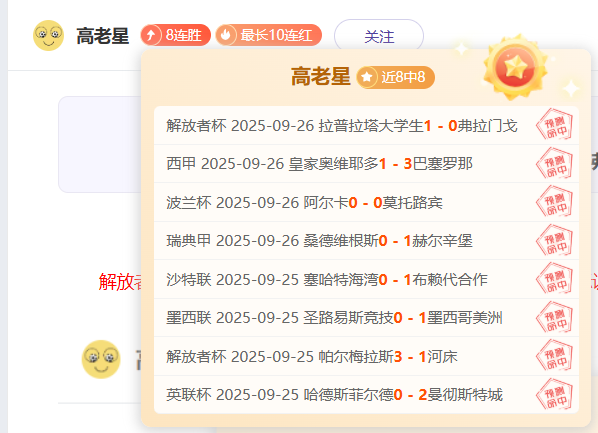The image size is (598, 433).
Task: Open the 阿尔卡 vs 莫托路宾 match entry
Action: (x=366, y=203)
